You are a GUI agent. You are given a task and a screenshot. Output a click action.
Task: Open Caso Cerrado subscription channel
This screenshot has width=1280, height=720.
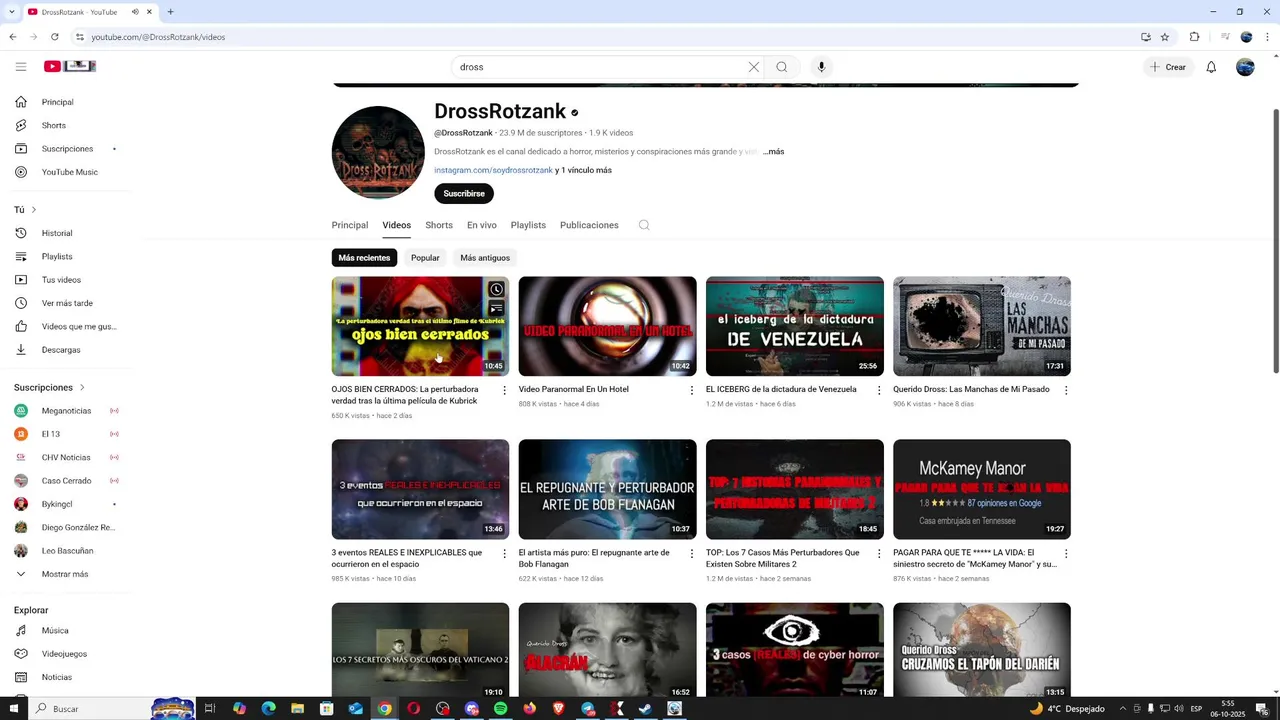(x=69, y=481)
